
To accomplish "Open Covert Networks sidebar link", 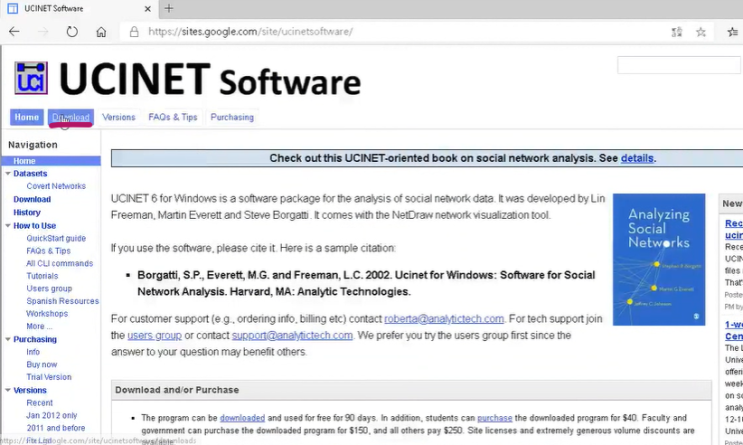I will click(x=56, y=186).
